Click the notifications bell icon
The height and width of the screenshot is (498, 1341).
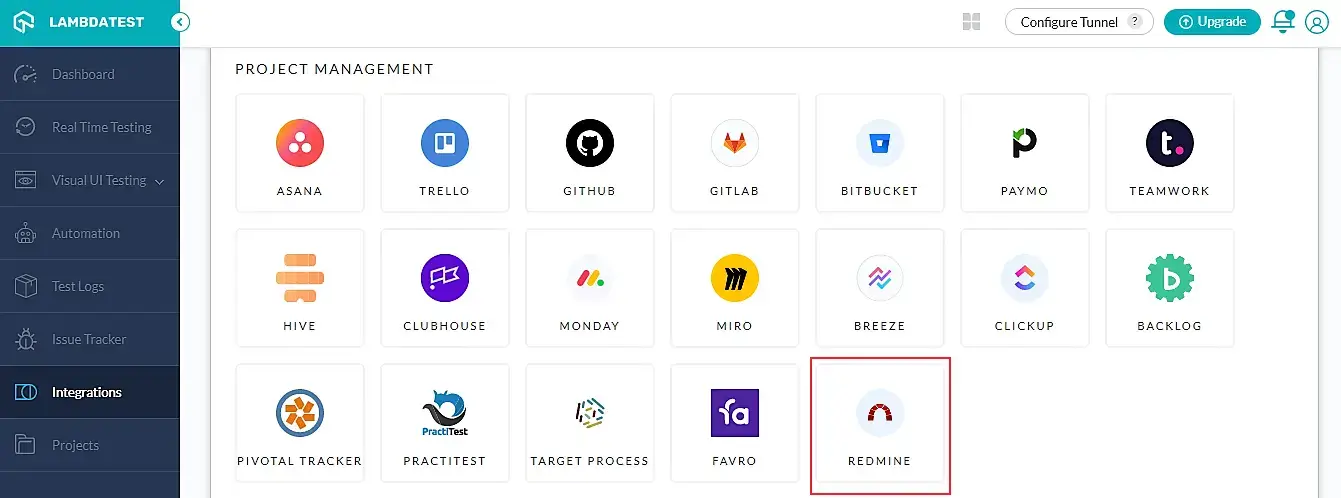click(1282, 22)
